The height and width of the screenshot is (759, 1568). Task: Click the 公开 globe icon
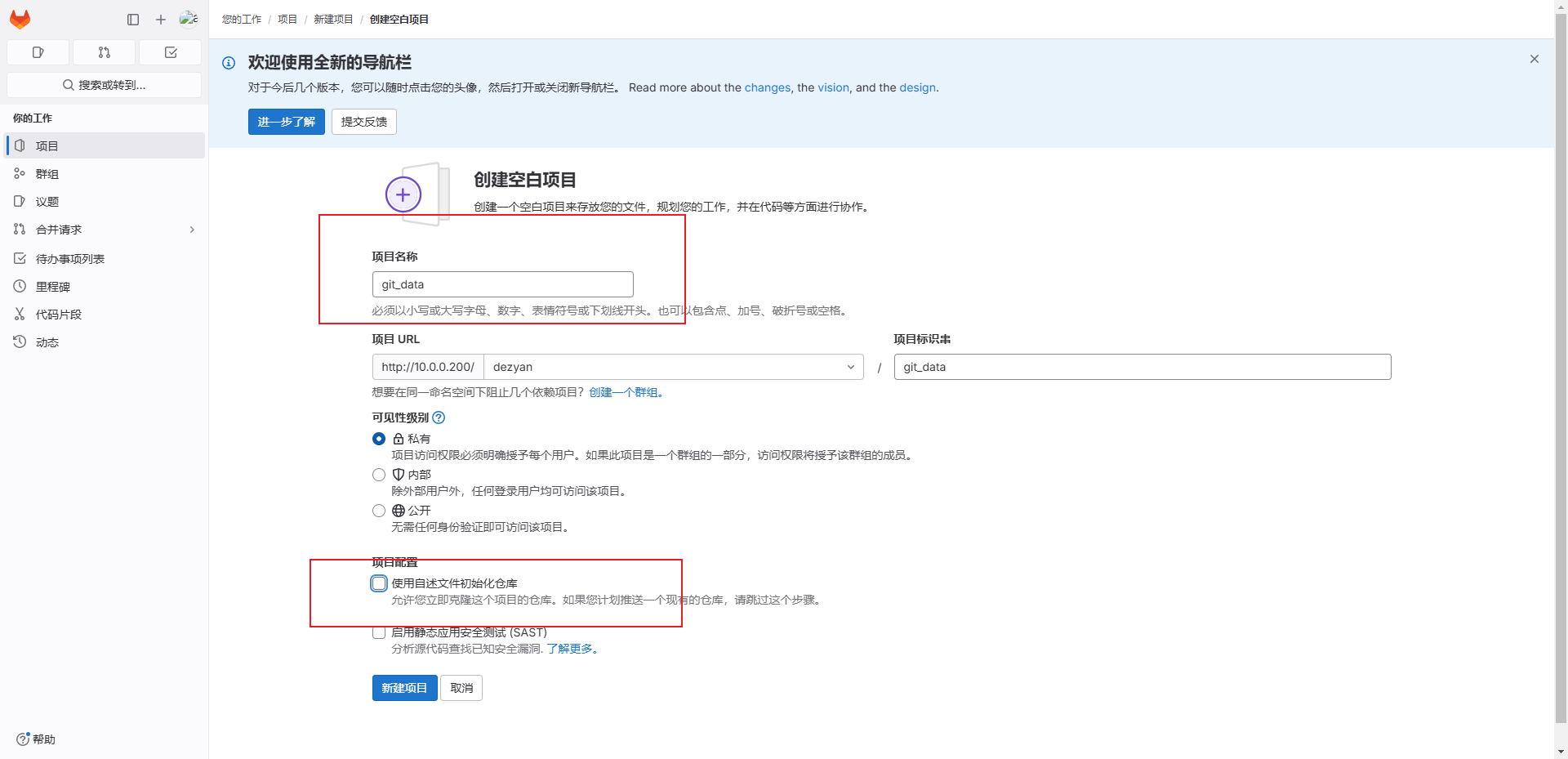tap(399, 511)
